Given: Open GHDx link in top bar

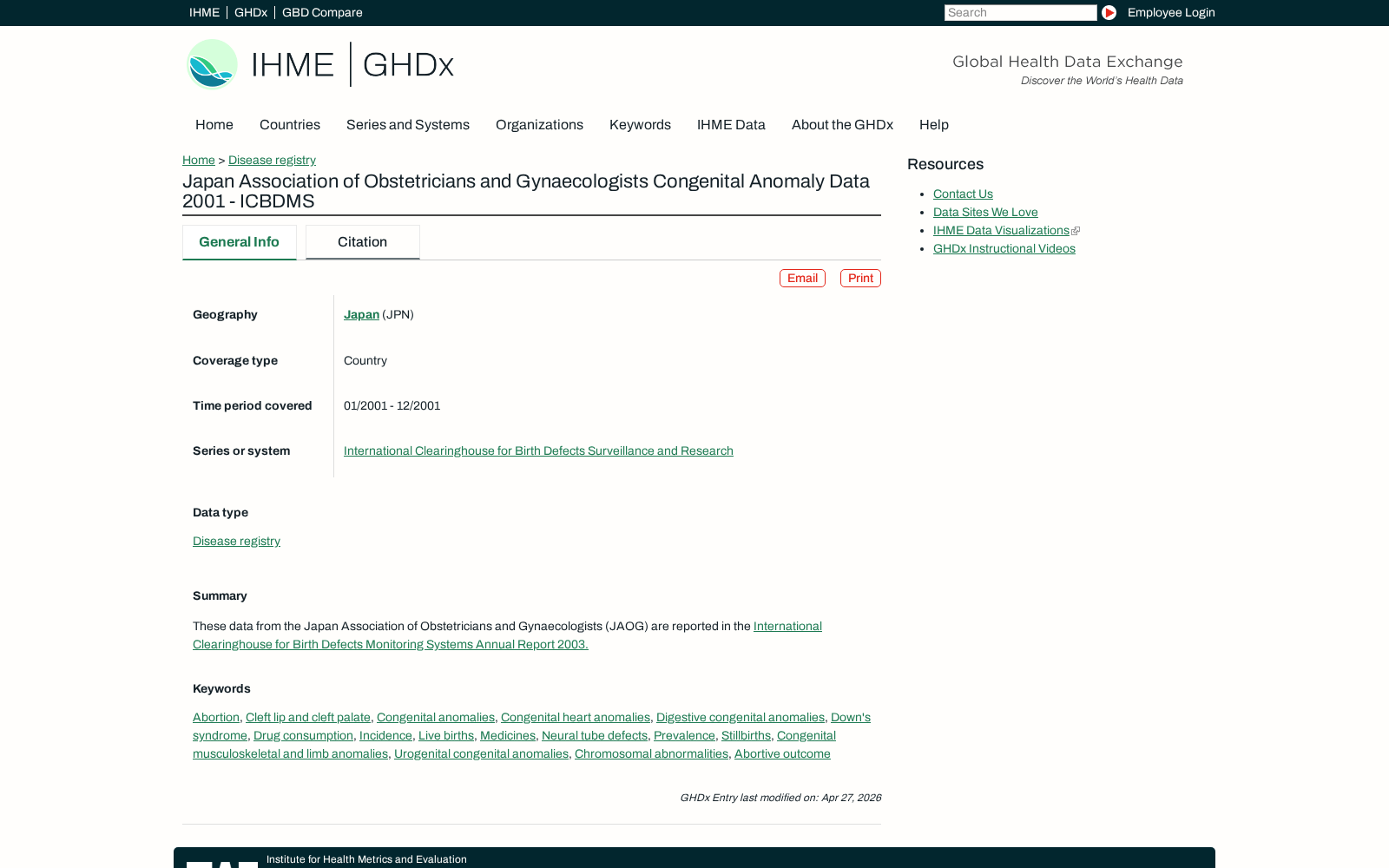Looking at the screenshot, I should pyautogui.click(x=251, y=12).
